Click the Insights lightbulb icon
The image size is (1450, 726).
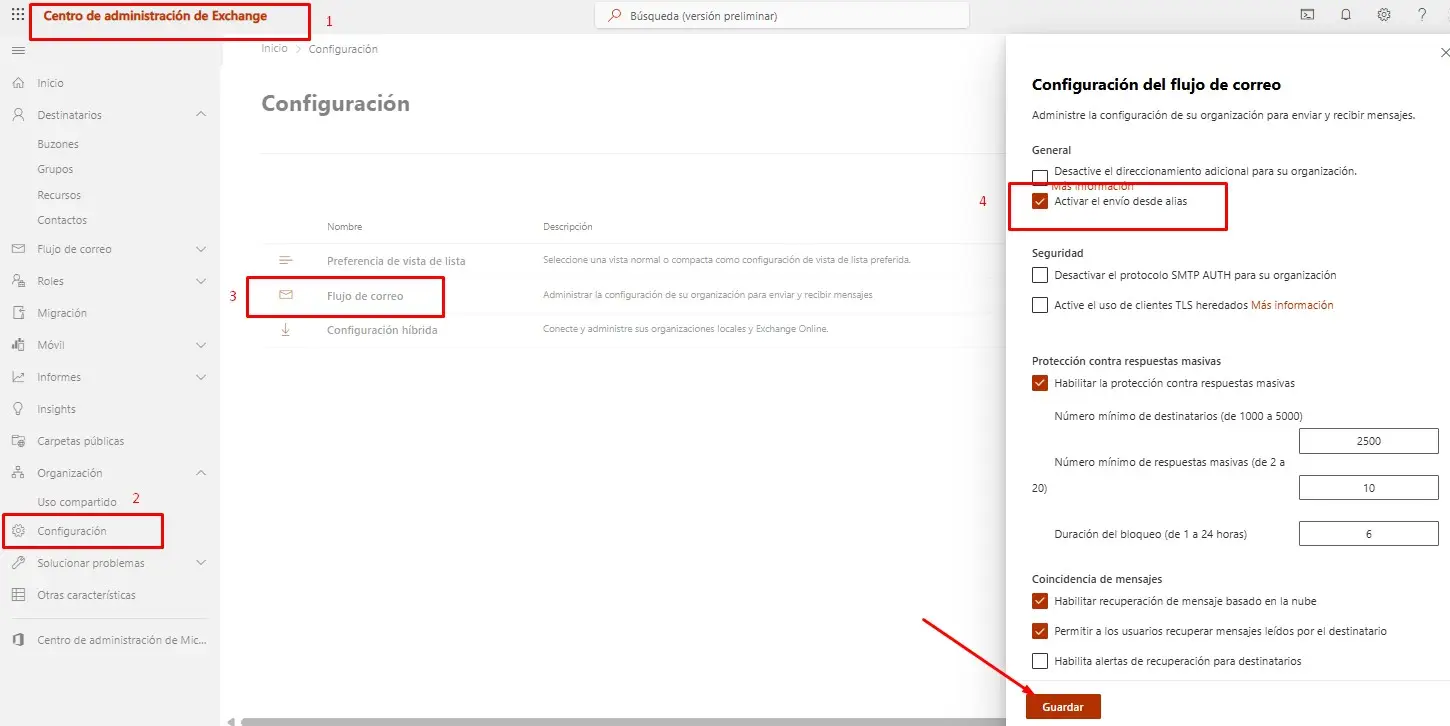18,409
